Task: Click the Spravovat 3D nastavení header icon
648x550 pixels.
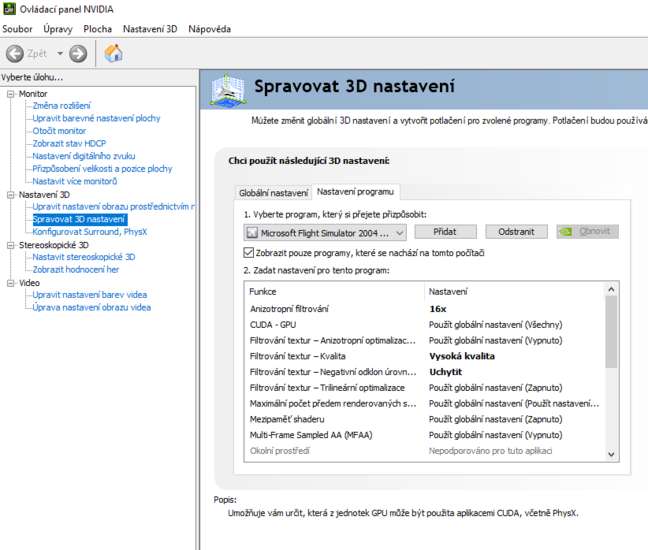Action: (228, 89)
